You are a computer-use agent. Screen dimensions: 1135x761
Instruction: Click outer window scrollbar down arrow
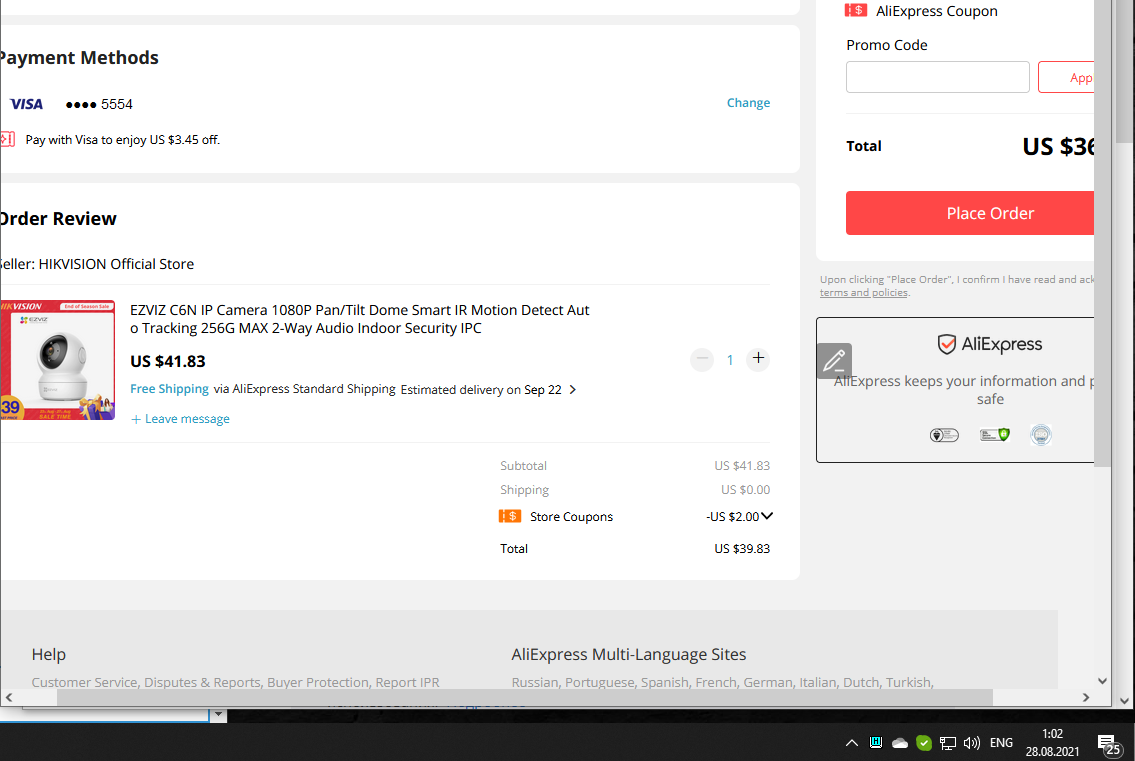point(1124,700)
